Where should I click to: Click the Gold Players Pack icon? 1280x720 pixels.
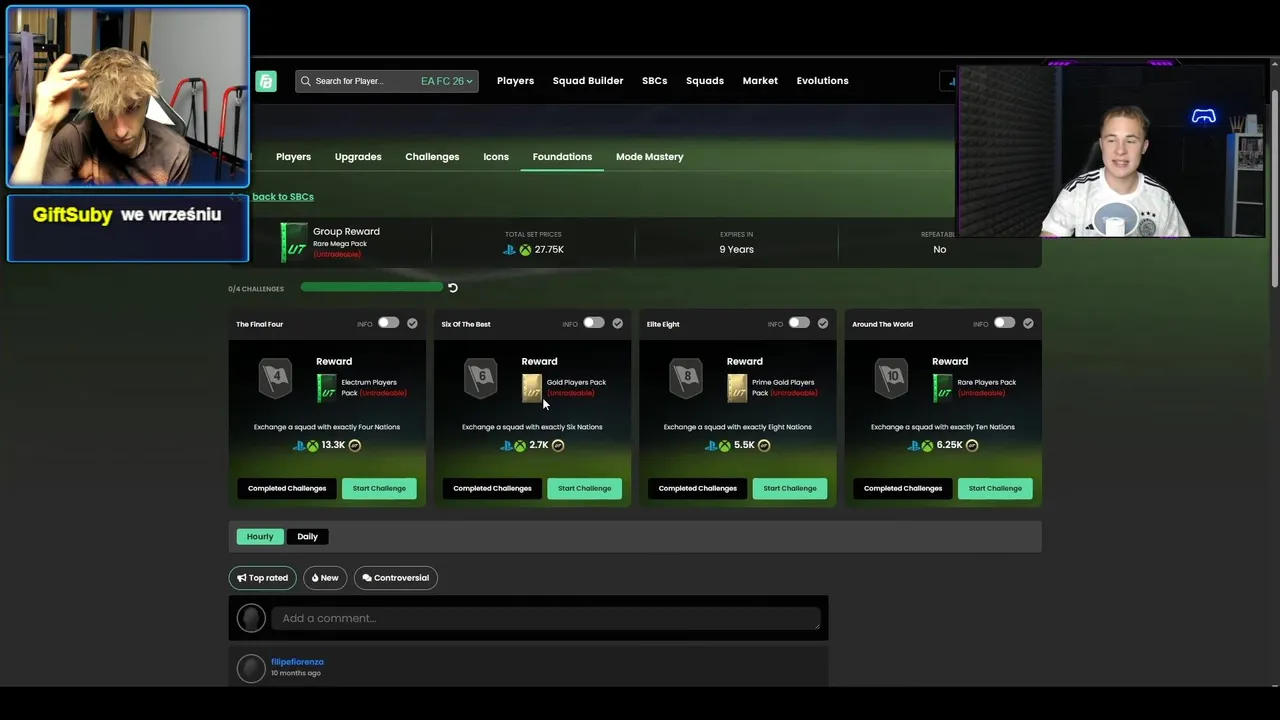[532, 388]
